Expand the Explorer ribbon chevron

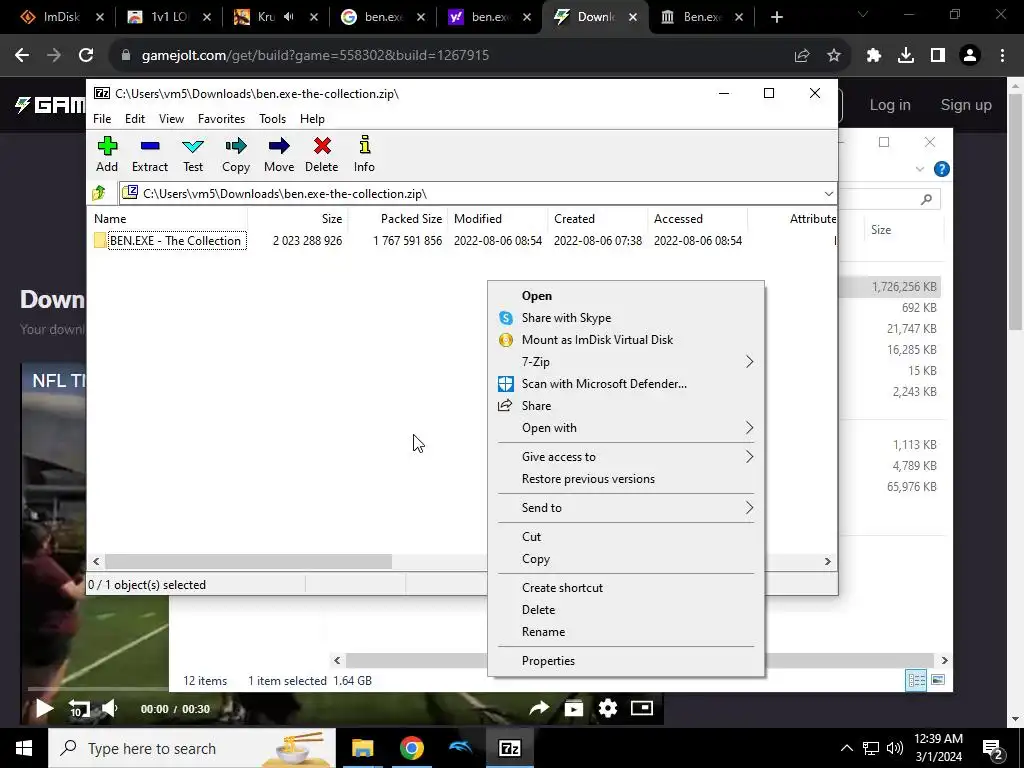920,169
